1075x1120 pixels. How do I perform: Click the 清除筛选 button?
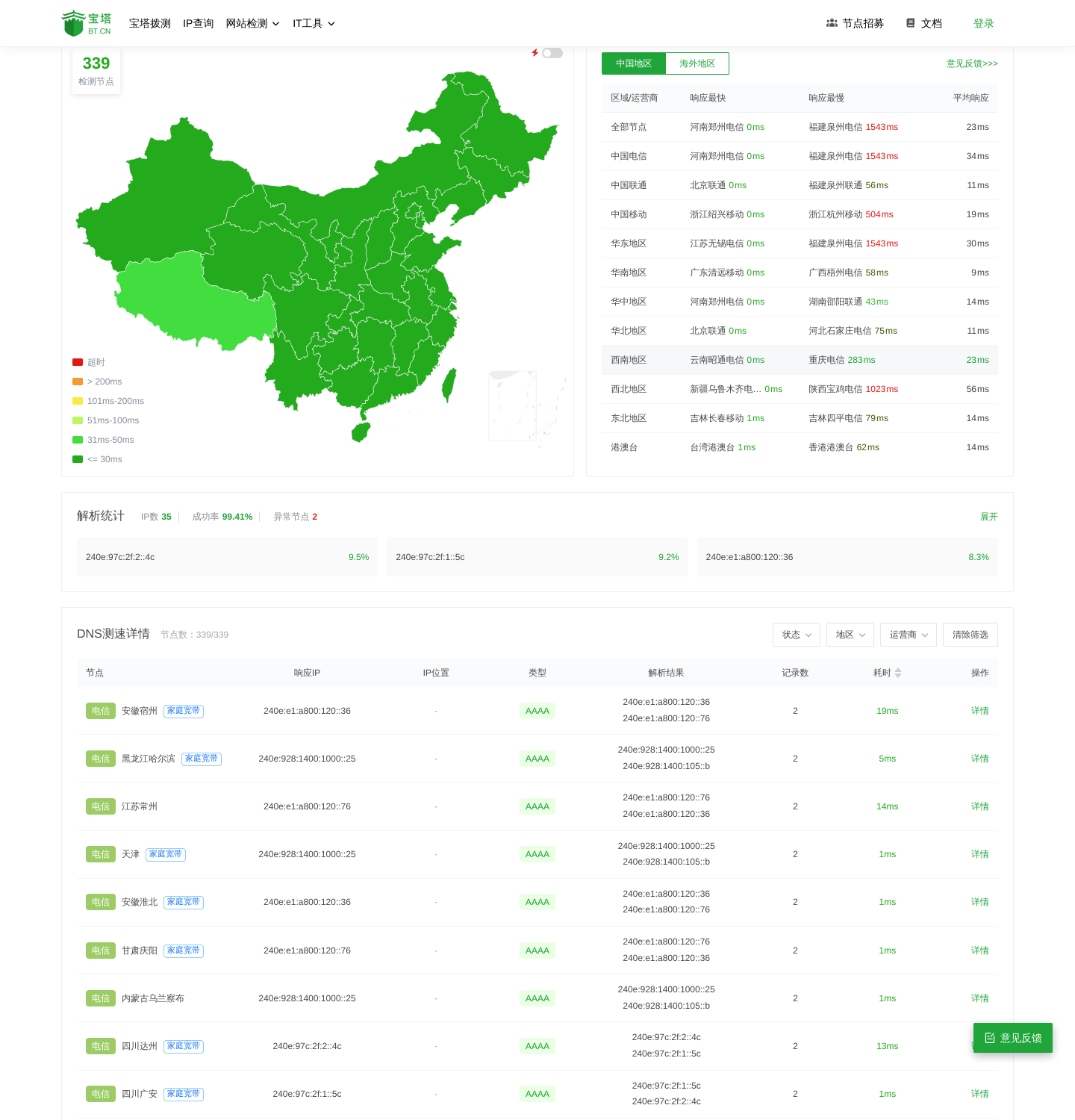coord(970,635)
